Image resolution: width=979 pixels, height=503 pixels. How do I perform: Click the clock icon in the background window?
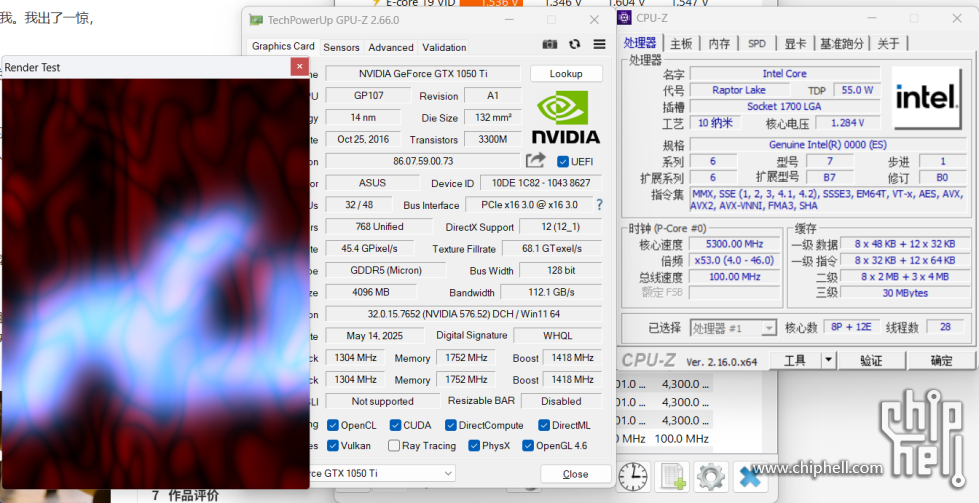coord(632,477)
